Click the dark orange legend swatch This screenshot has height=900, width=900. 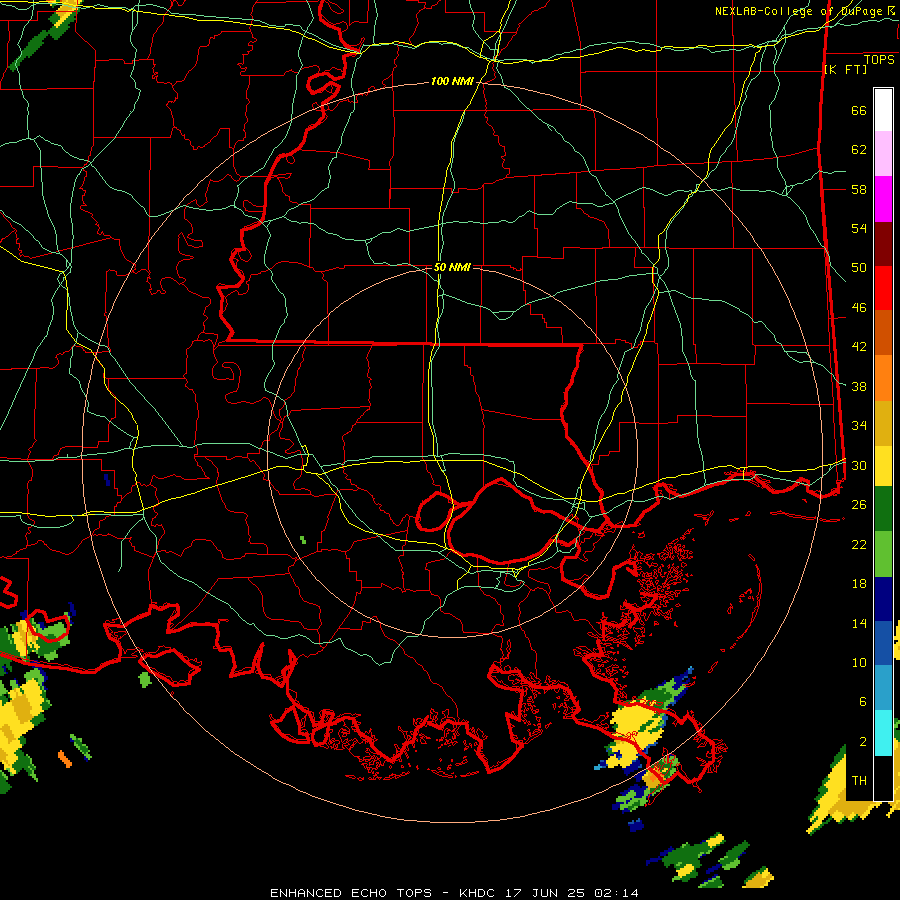point(883,333)
